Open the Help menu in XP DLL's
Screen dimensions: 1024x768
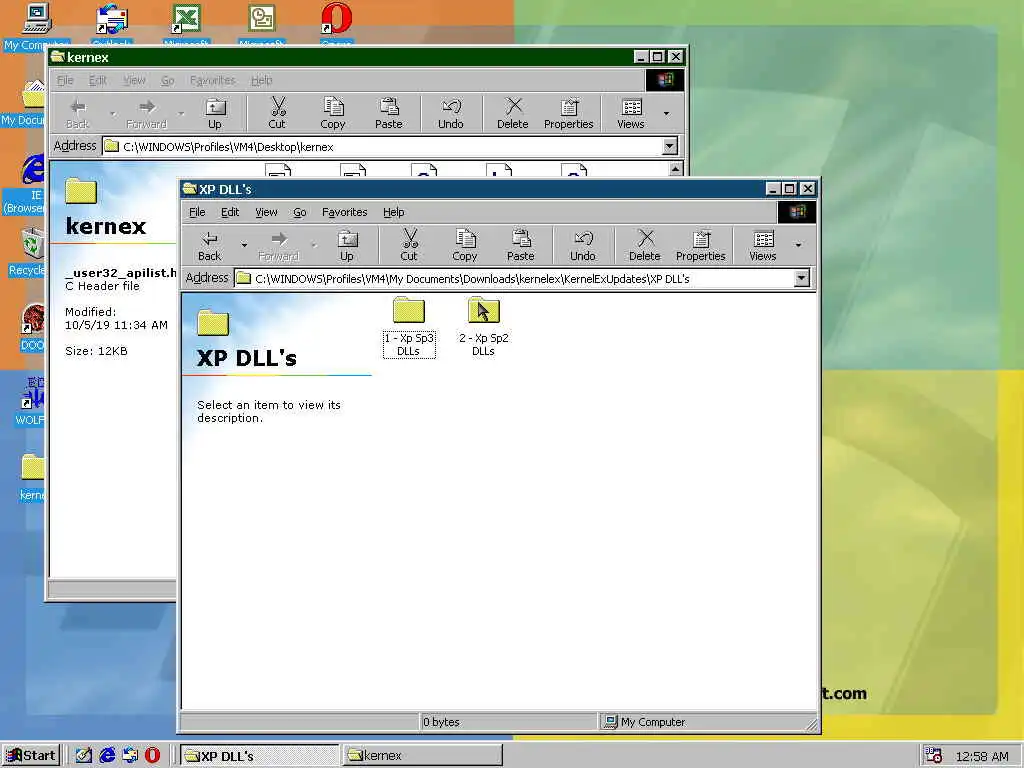[393, 212]
